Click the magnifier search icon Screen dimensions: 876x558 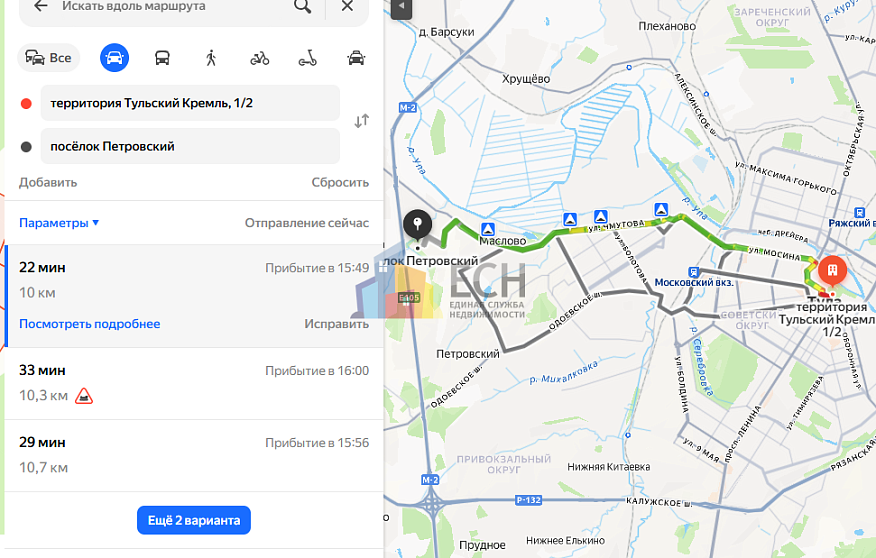303,7
